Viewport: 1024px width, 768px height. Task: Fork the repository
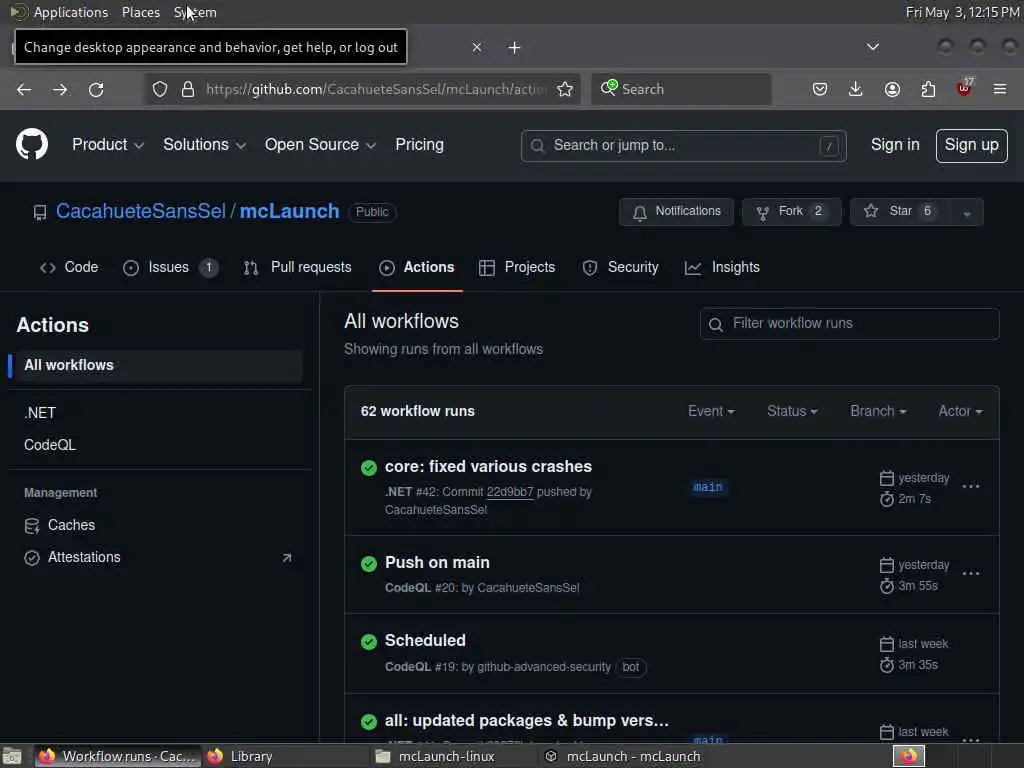[x=792, y=212]
